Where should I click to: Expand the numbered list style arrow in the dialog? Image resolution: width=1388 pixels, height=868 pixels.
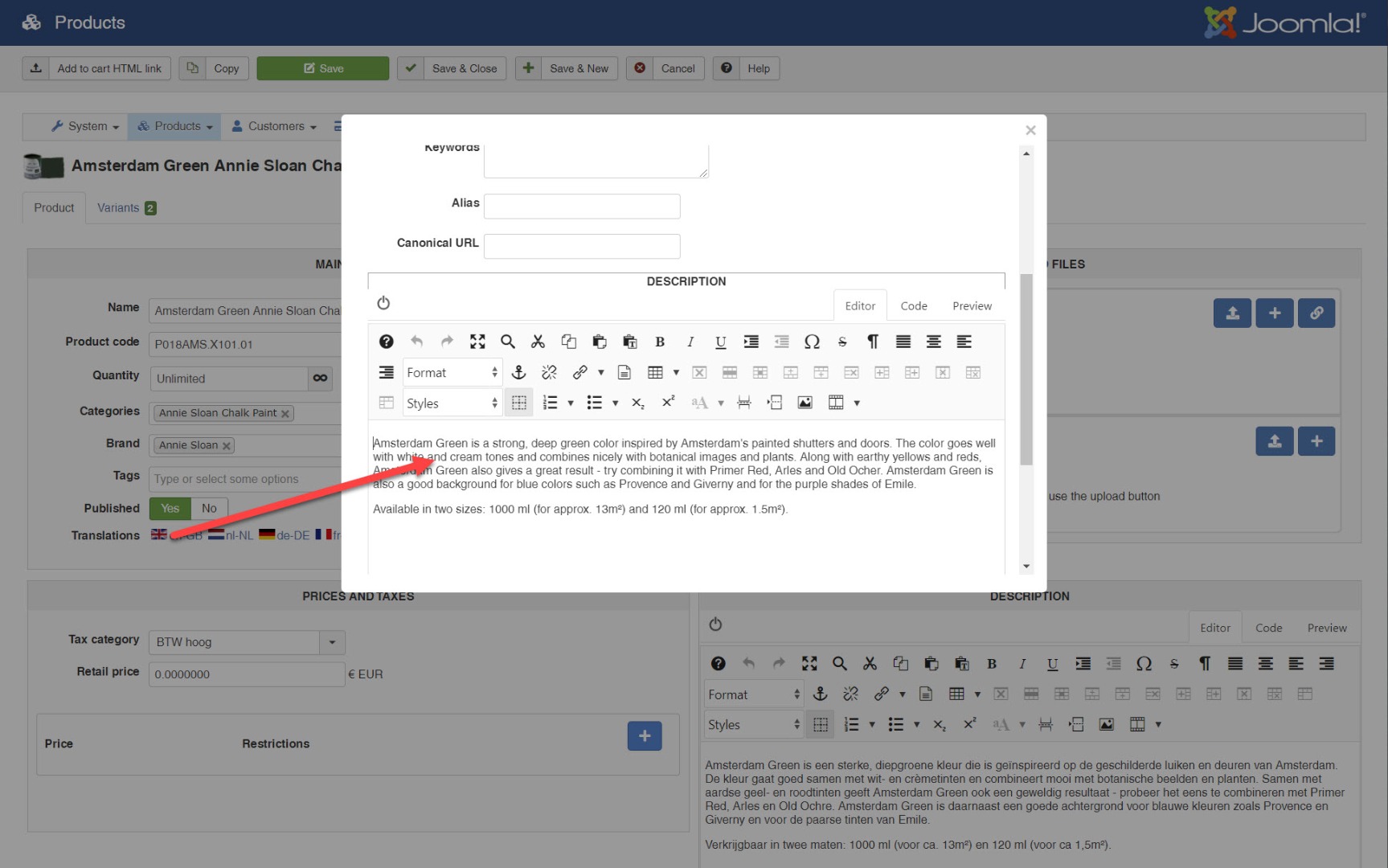(571, 403)
